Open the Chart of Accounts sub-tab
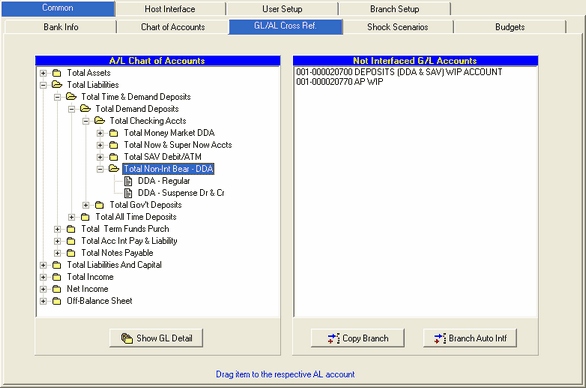Screen dimensions: 586x388 [173, 27]
